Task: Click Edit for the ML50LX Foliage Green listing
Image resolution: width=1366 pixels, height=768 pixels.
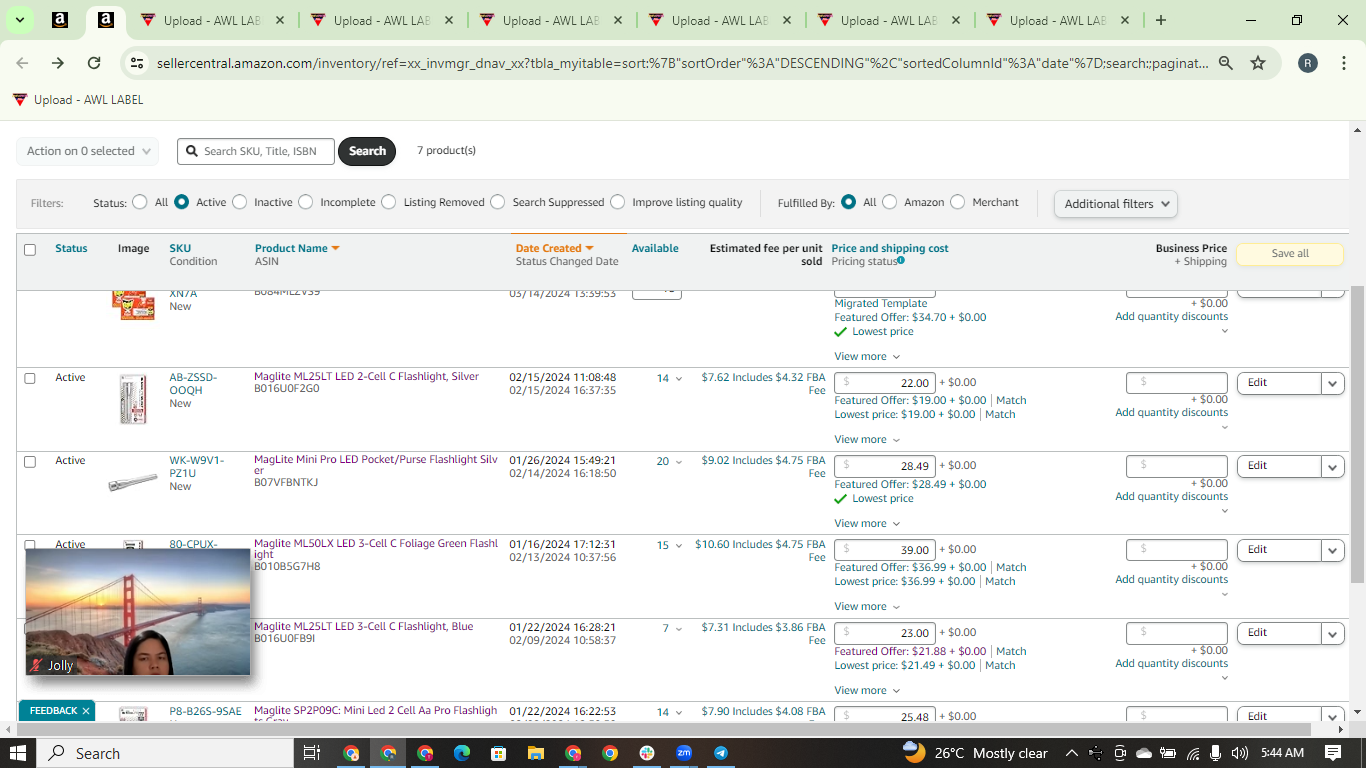Action: (1279, 550)
